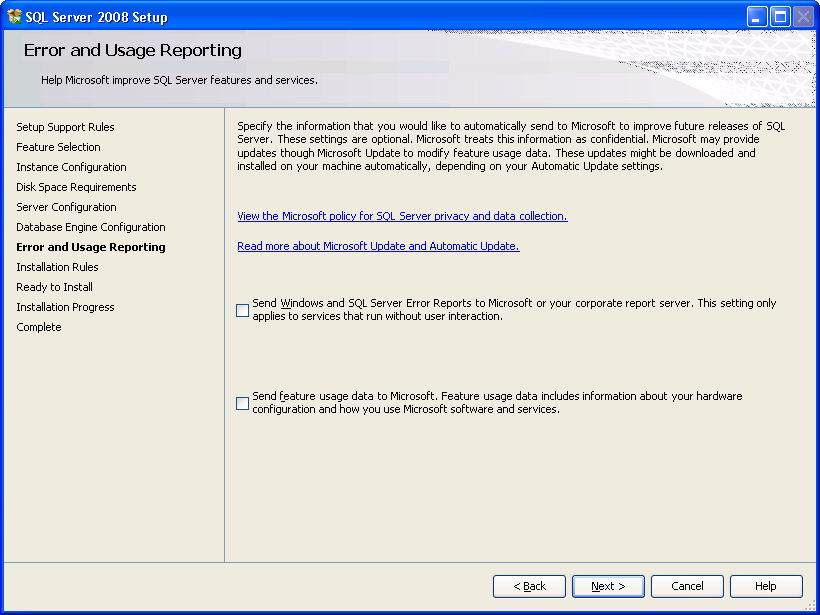The height and width of the screenshot is (615, 820).
Task: Cancel the SQL Server setup
Action: (687, 586)
